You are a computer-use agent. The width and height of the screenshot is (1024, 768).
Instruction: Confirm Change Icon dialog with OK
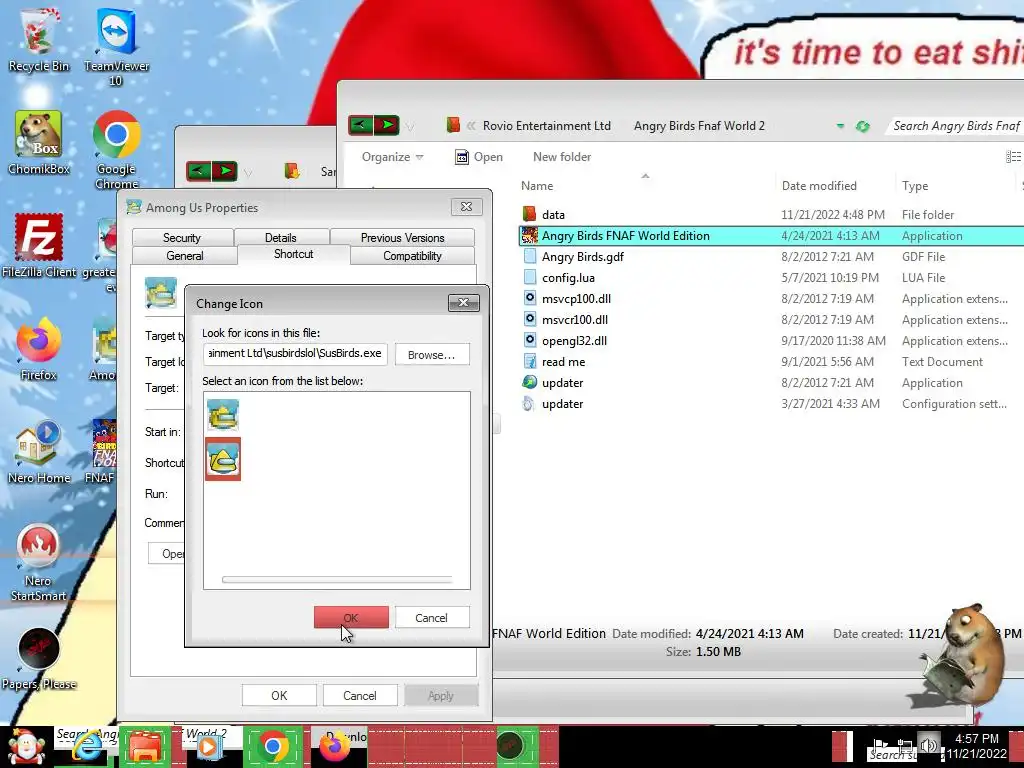point(351,618)
